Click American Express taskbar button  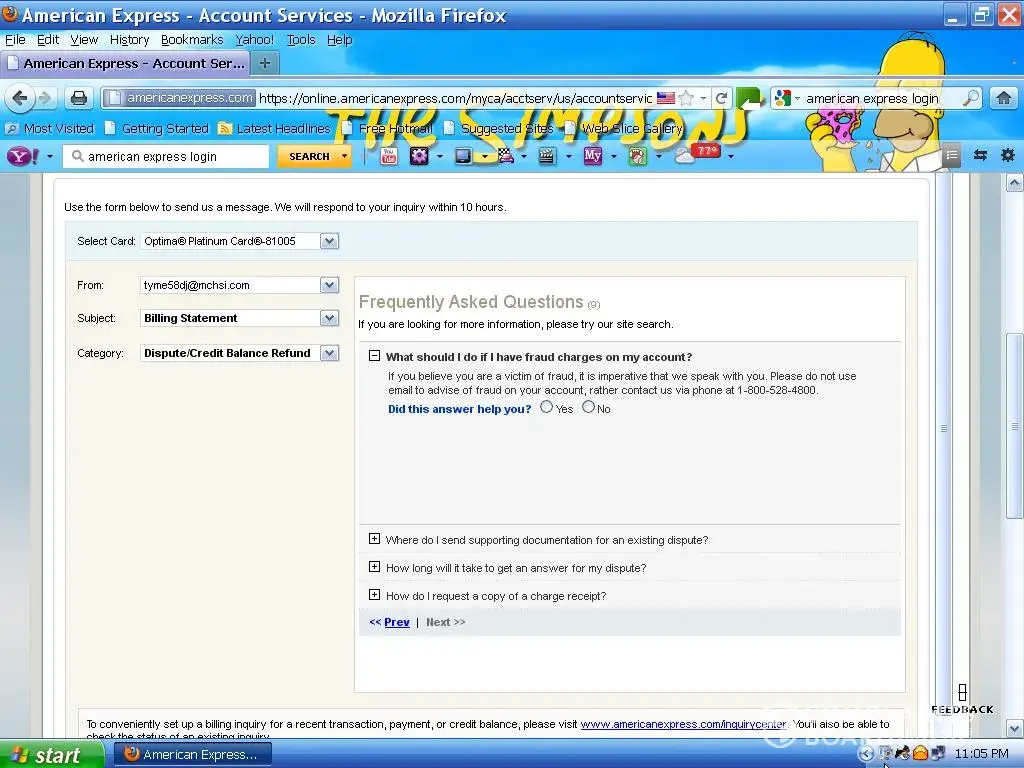[192, 754]
